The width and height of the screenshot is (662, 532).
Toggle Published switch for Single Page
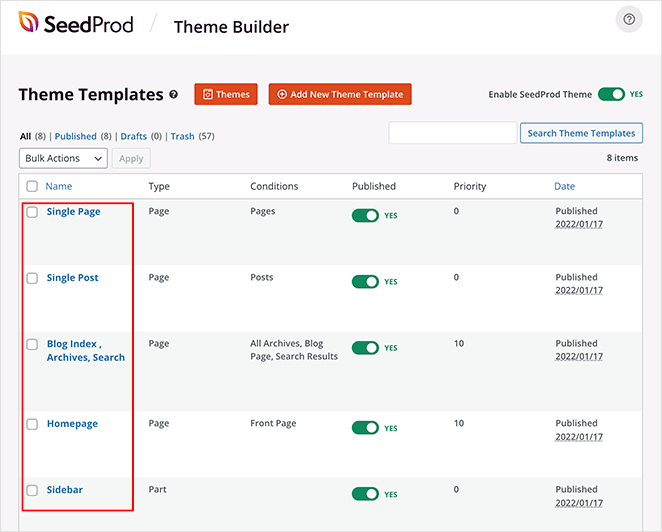point(365,215)
